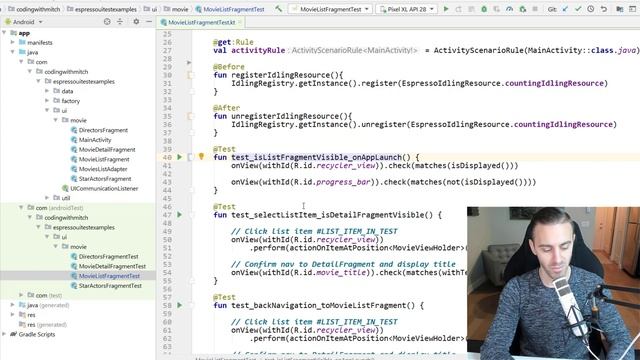Image resolution: width=640 pixels, height=360 pixels.
Task: Click the Make Project hammer icon
Action: (x=278, y=9)
